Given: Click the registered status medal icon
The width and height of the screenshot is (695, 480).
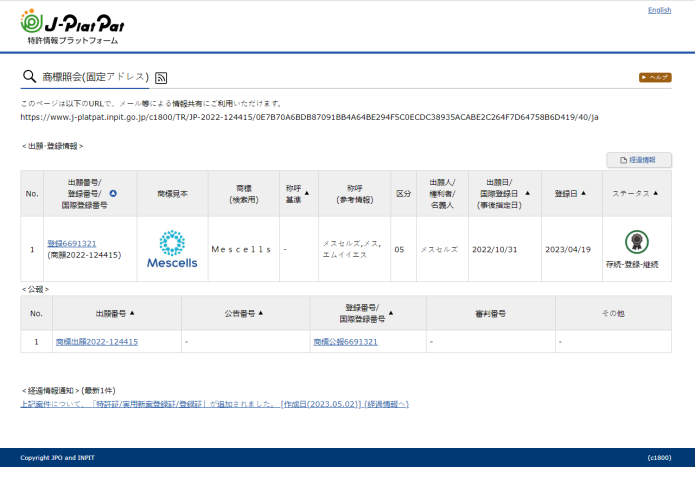Looking at the screenshot, I should [x=635, y=242].
